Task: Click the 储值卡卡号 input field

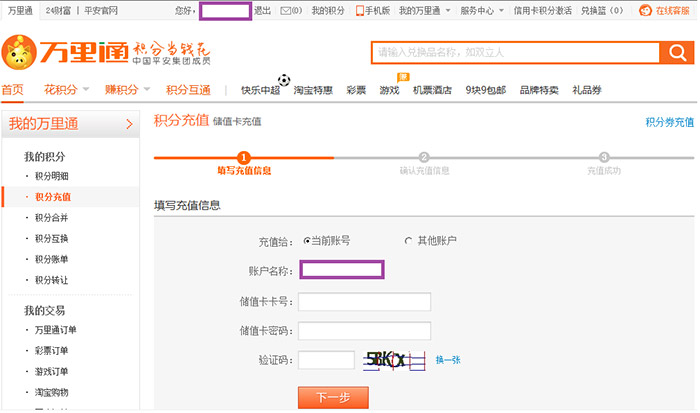Action: pyautogui.click(x=364, y=301)
